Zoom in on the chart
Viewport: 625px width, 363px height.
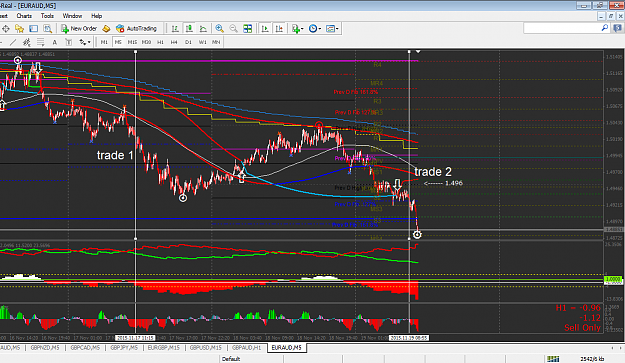pyautogui.click(x=219, y=29)
